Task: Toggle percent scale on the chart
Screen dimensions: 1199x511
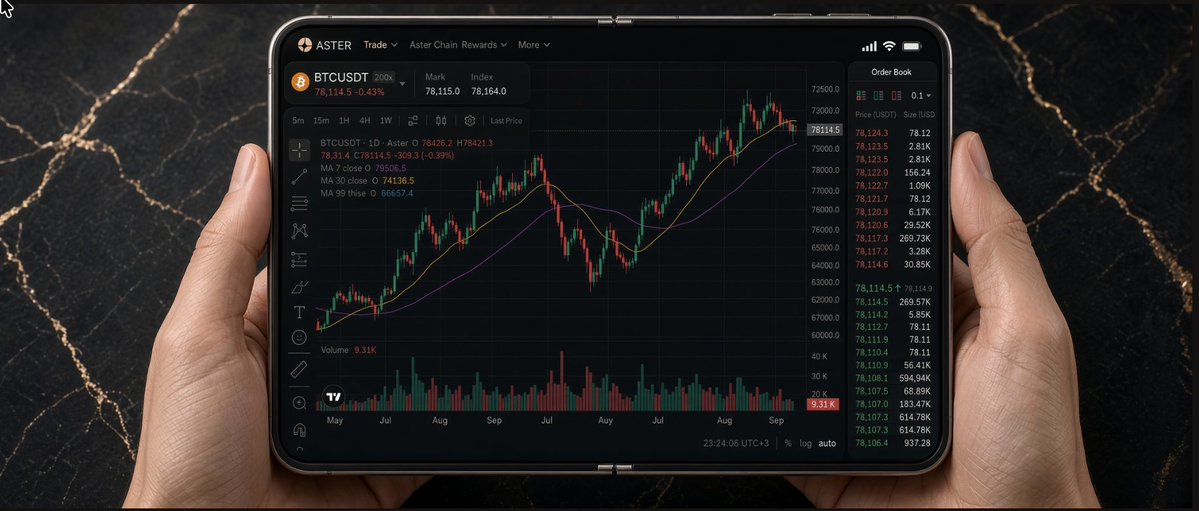Action: point(788,444)
